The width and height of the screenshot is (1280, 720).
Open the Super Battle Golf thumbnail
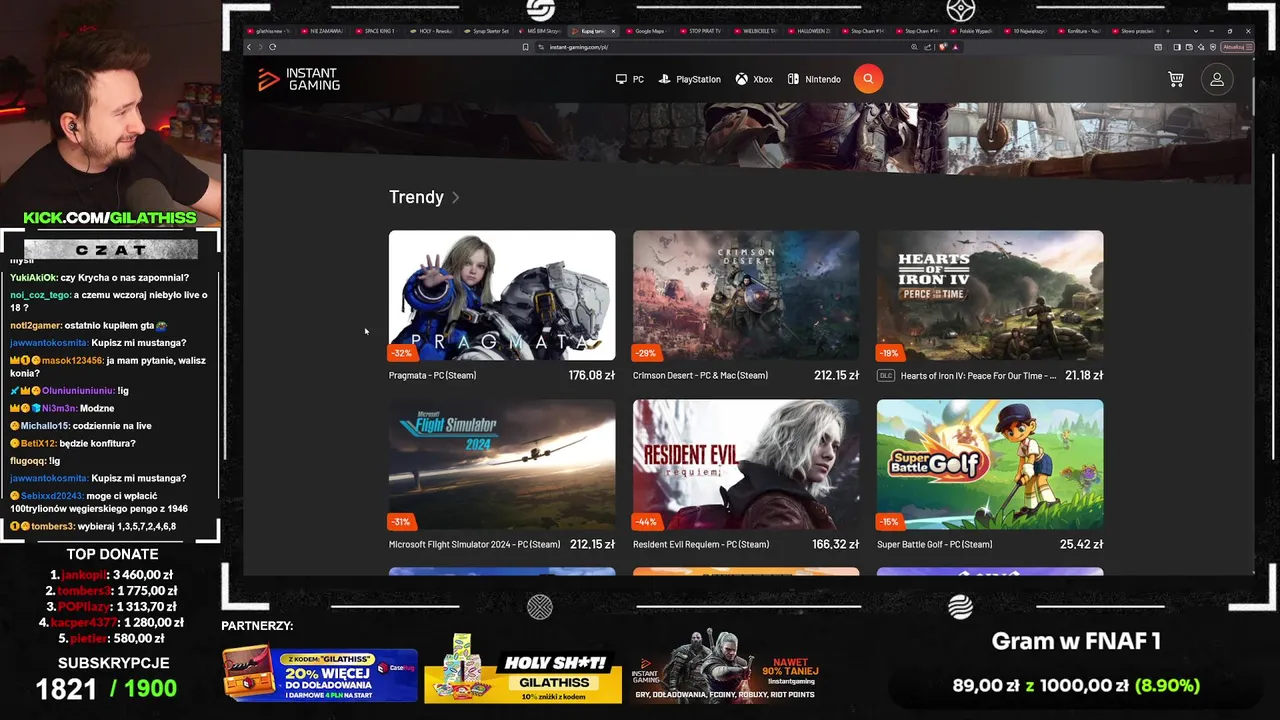point(990,464)
